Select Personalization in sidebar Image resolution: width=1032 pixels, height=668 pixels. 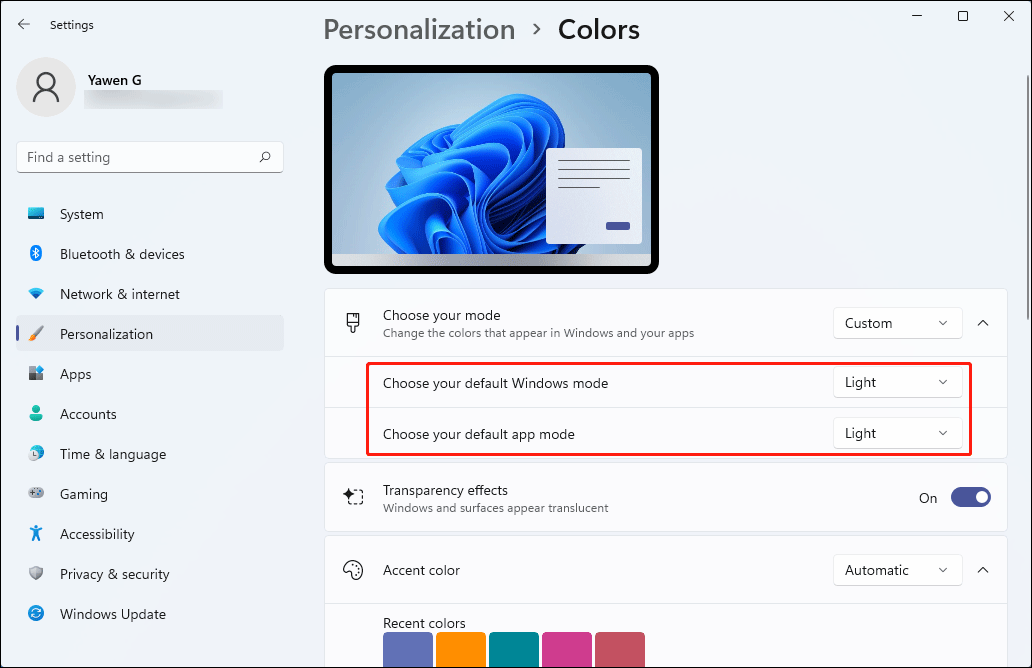(150, 334)
